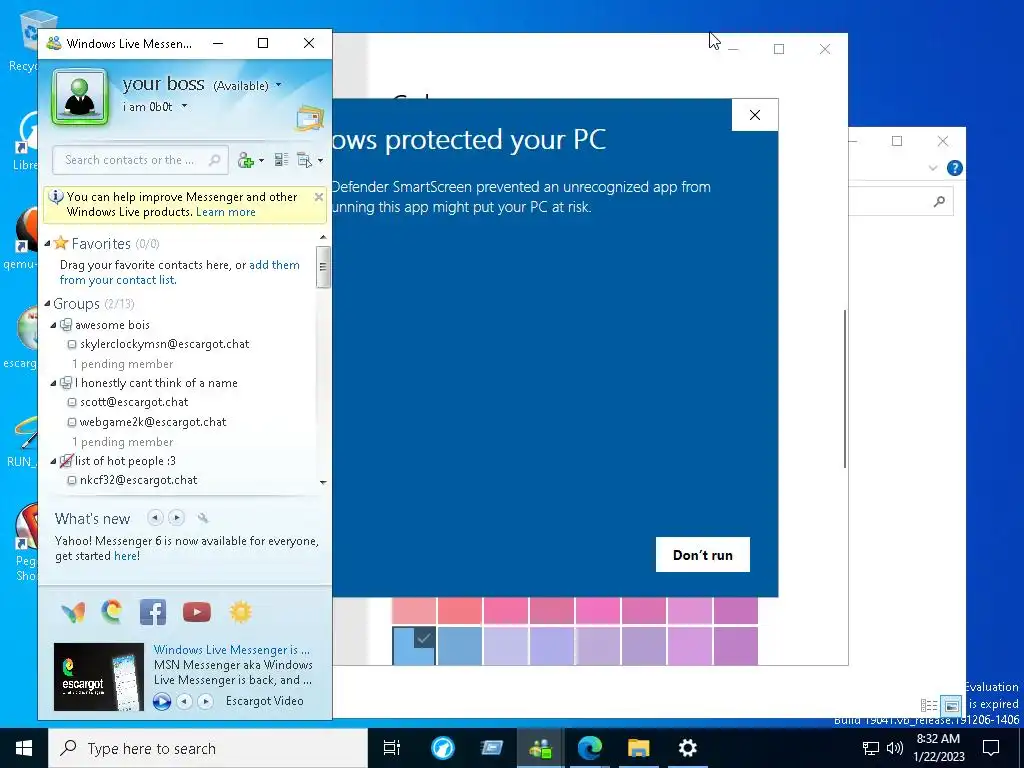Image resolution: width=1024 pixels, height=768 pixels.
Task: Open the show menu dropdown arrow
Action: pos(320,161)
